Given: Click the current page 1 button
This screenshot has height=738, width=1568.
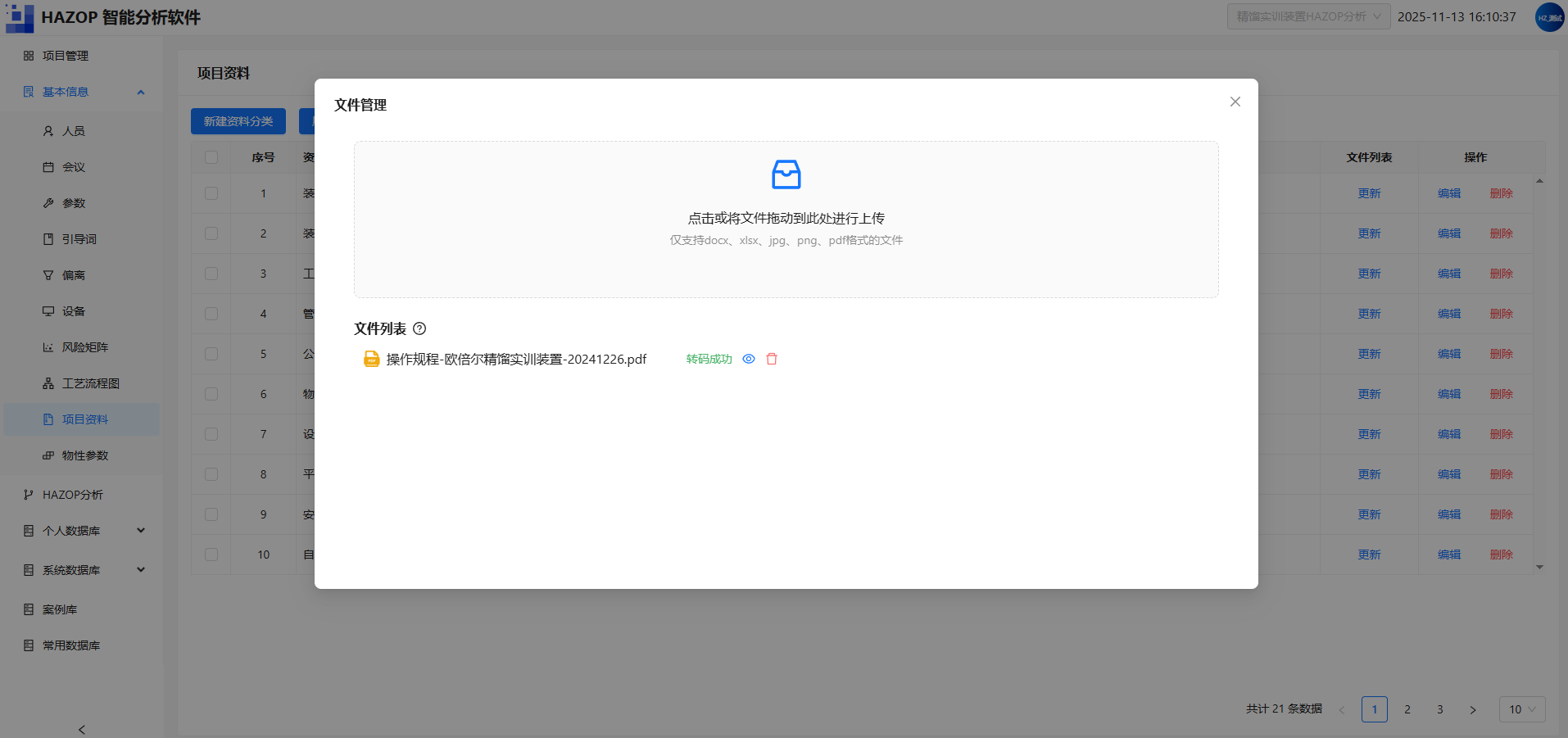Looking at the screenshot, I should (1375, 709).
